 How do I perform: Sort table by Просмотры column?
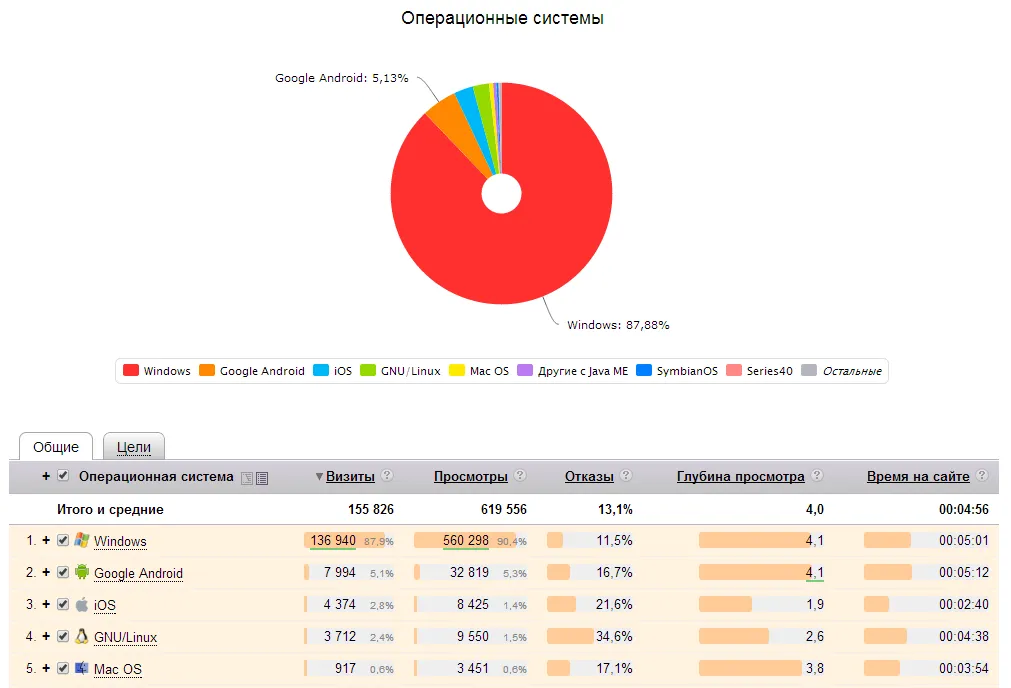[470, 477]
